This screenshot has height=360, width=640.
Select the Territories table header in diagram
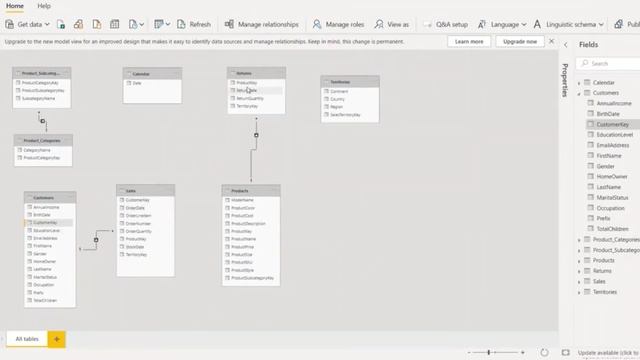pyautogui.click(x=350, y=82)
